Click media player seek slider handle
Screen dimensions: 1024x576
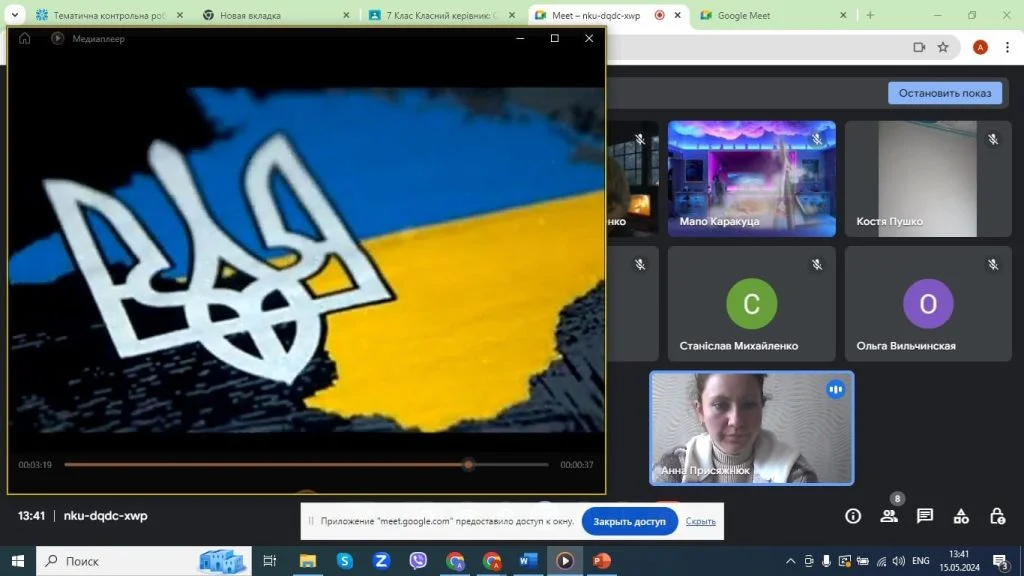tap(468, 465)
